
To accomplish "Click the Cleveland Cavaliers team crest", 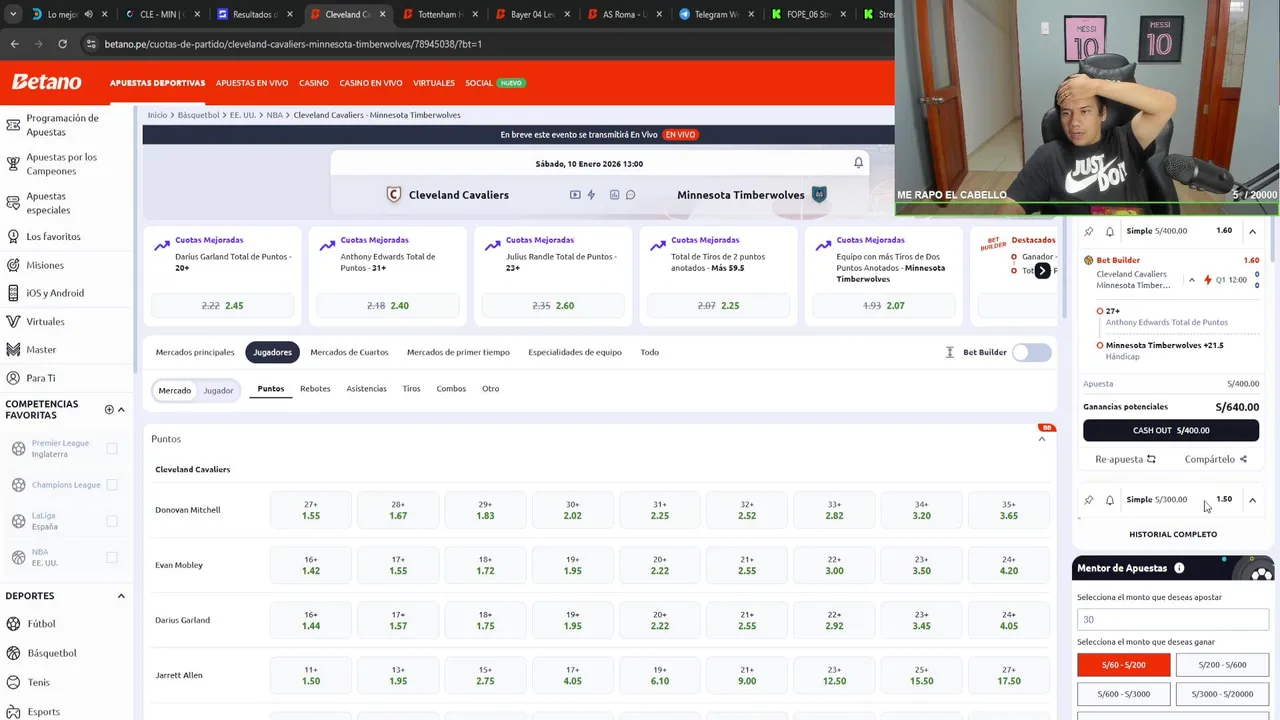I will coord(394,195).
